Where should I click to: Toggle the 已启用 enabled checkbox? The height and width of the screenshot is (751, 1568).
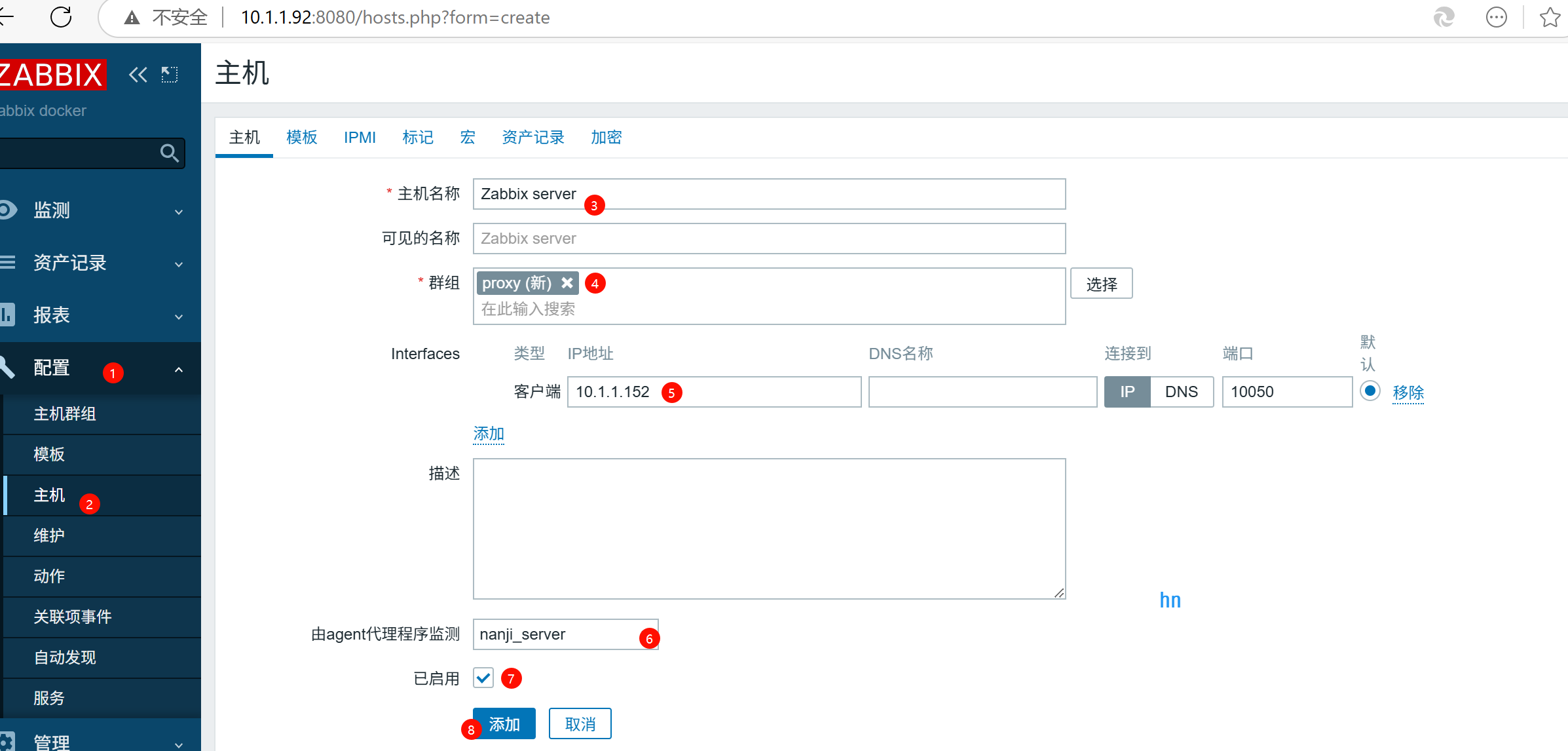(x=483, y=678)
